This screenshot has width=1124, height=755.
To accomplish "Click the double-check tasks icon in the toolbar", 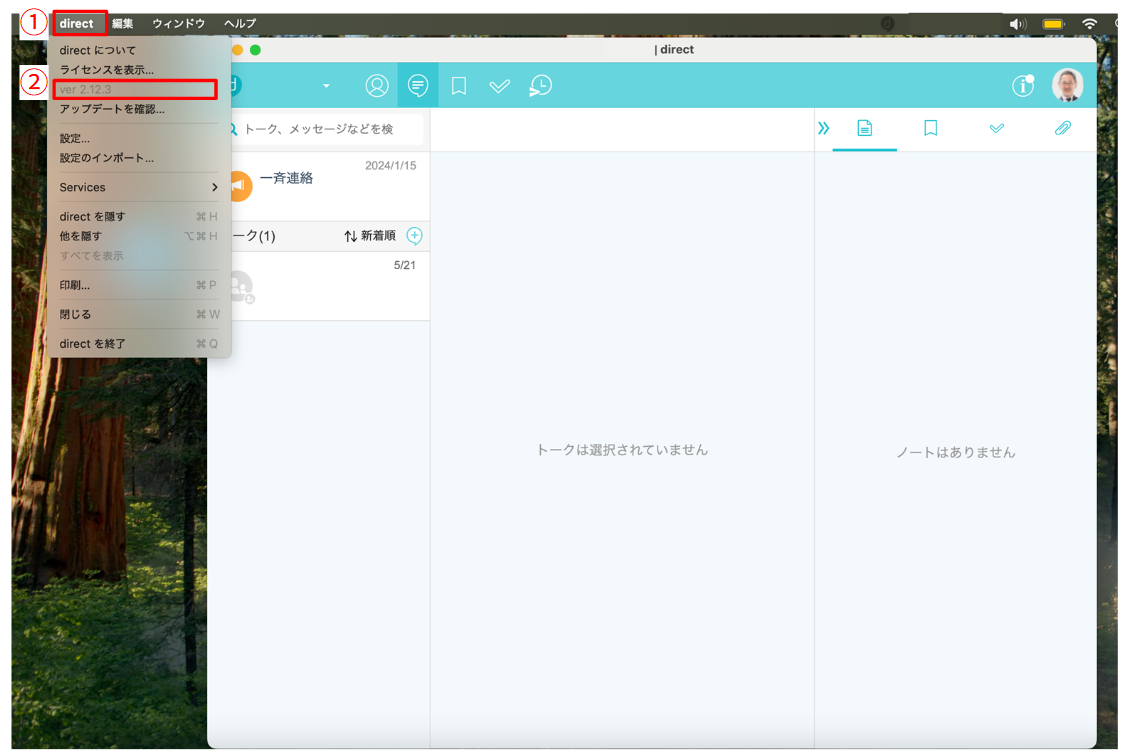I will (x=499, y=86).
